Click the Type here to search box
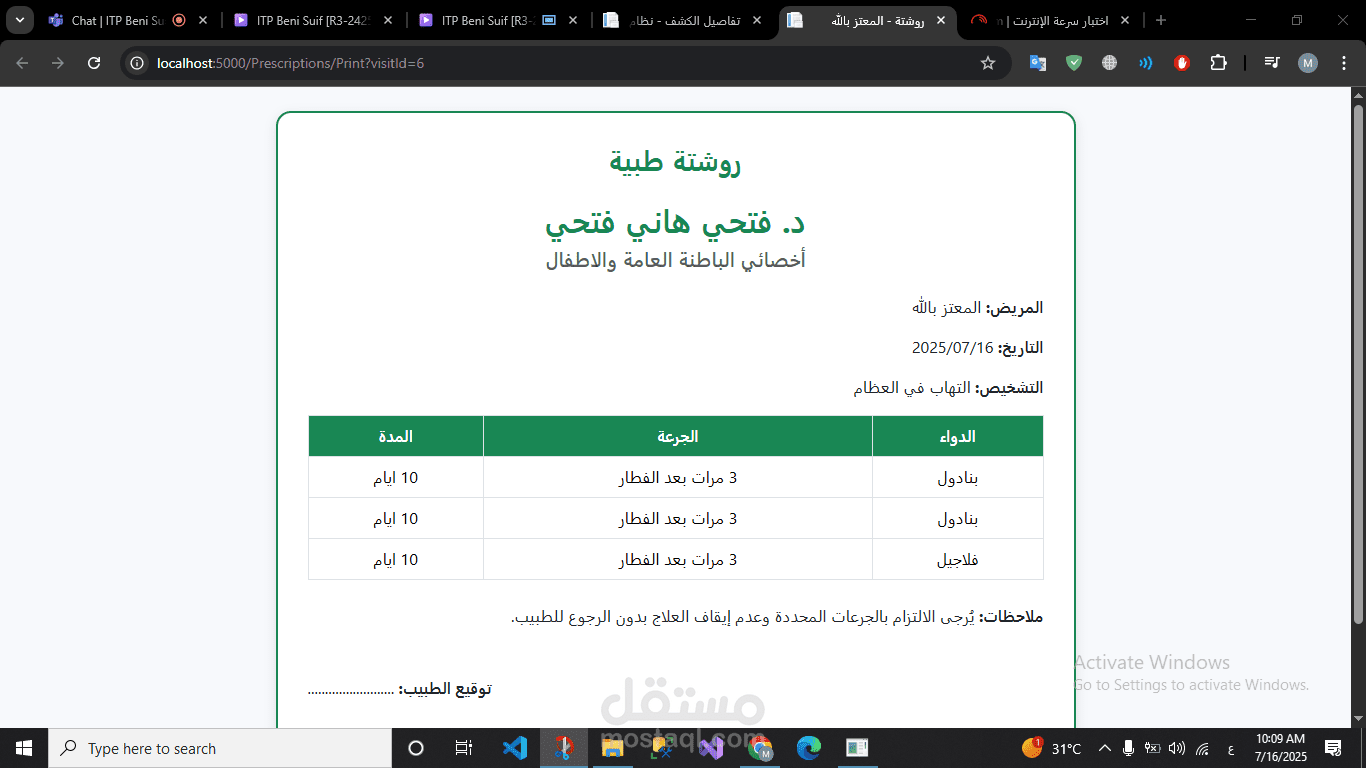 [x=220, y=748]
